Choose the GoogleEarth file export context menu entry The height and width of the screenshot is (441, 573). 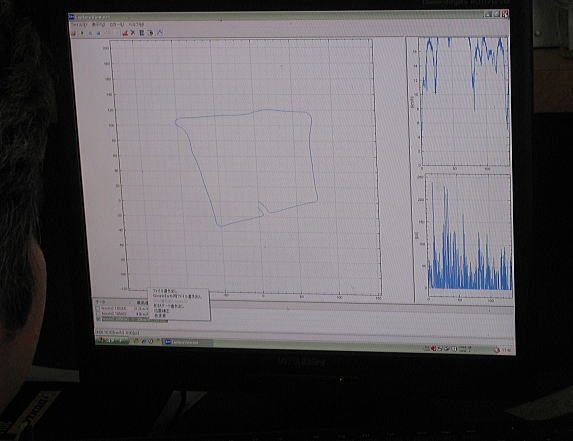[x=177, y=296]
